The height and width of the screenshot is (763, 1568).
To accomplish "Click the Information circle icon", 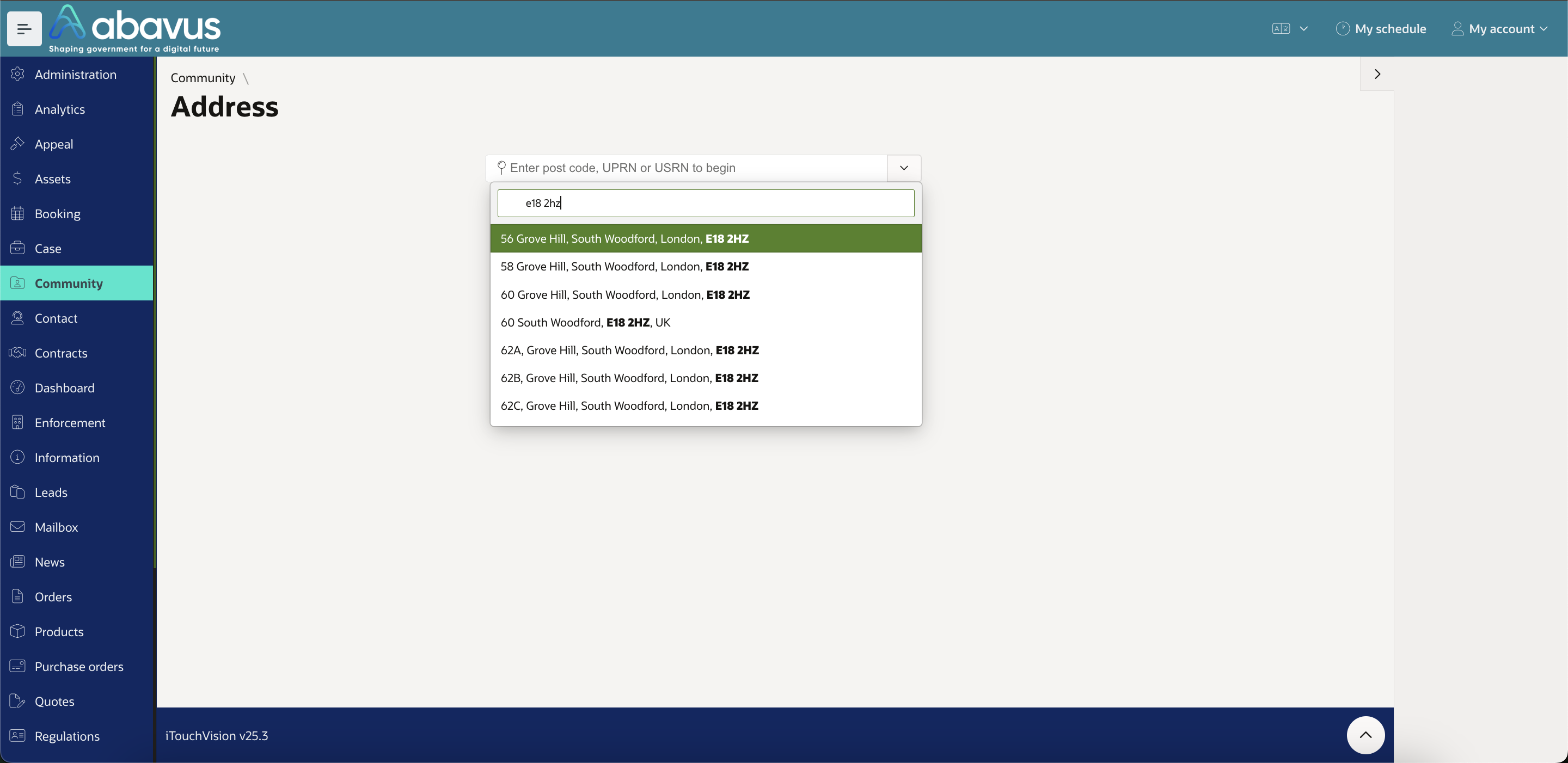I will (17, 457).
